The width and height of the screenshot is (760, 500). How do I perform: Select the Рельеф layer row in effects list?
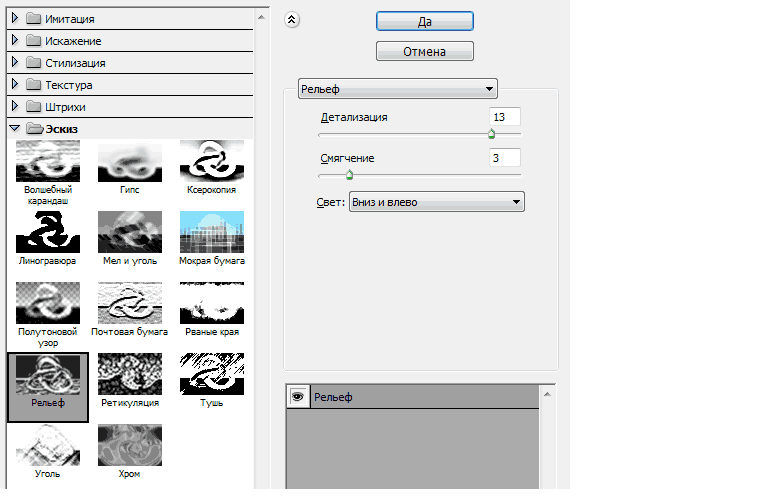pyautogui.click(x=420, y=398)
